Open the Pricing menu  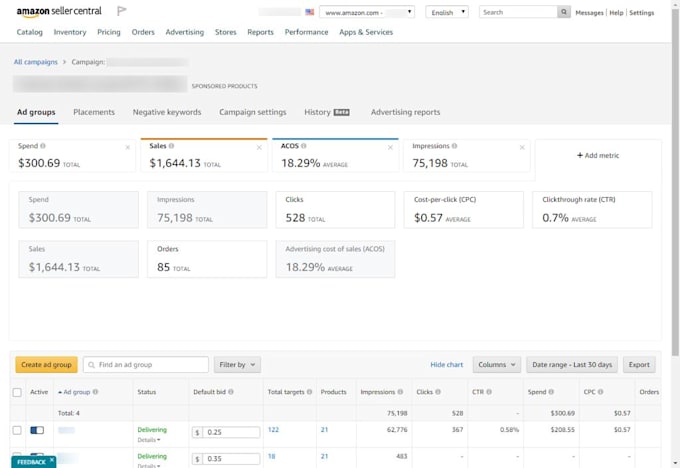(109, 32)
